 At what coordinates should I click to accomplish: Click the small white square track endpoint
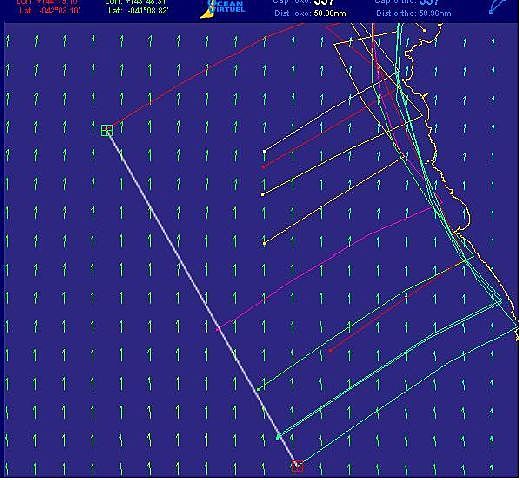coord(265,152)
